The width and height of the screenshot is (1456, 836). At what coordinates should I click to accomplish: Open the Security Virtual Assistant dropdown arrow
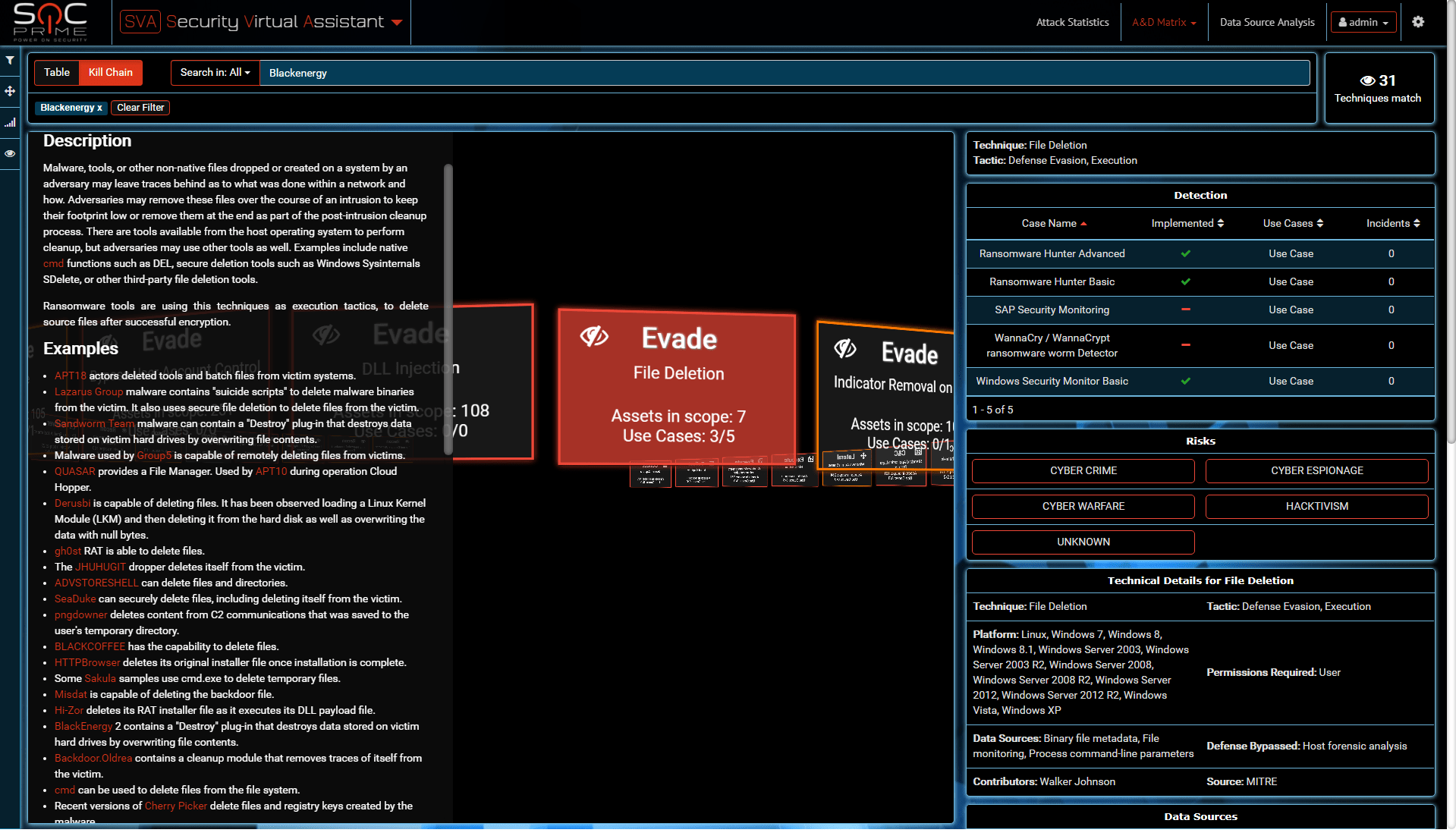tap(397, 23)
